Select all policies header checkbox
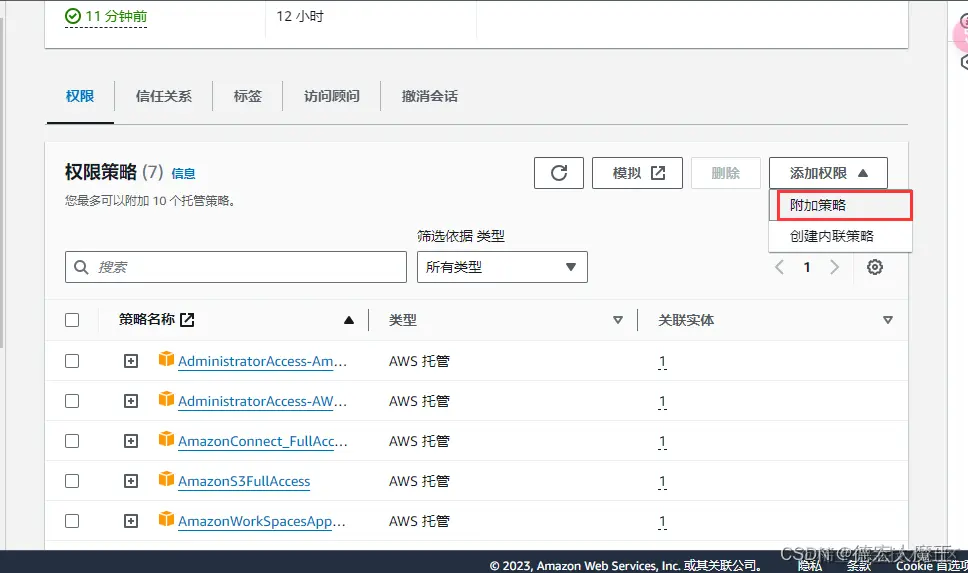 click(x=72, y=320)
